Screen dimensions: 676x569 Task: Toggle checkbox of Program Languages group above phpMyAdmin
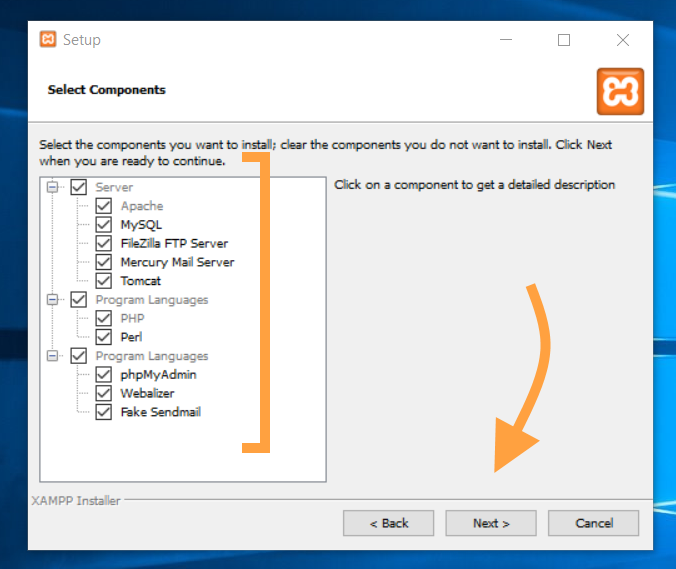click(x=78, y=356)
